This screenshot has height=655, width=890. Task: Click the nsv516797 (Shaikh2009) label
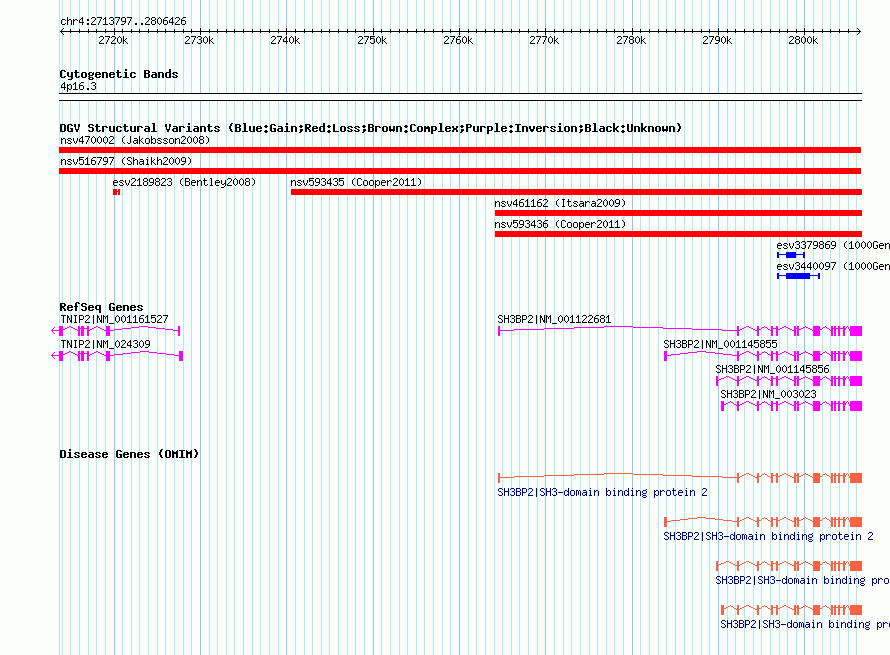click(126, 161)
